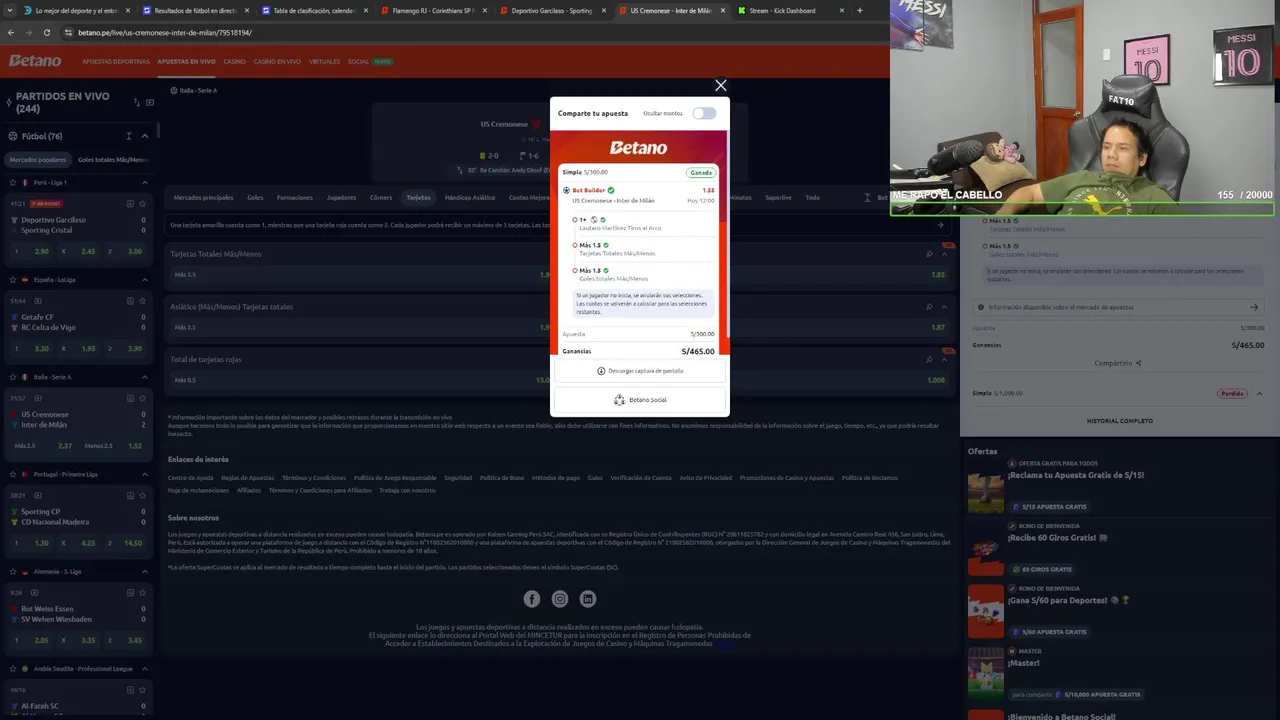Favorite the US Cremonese match star

(x=144, y=398)
